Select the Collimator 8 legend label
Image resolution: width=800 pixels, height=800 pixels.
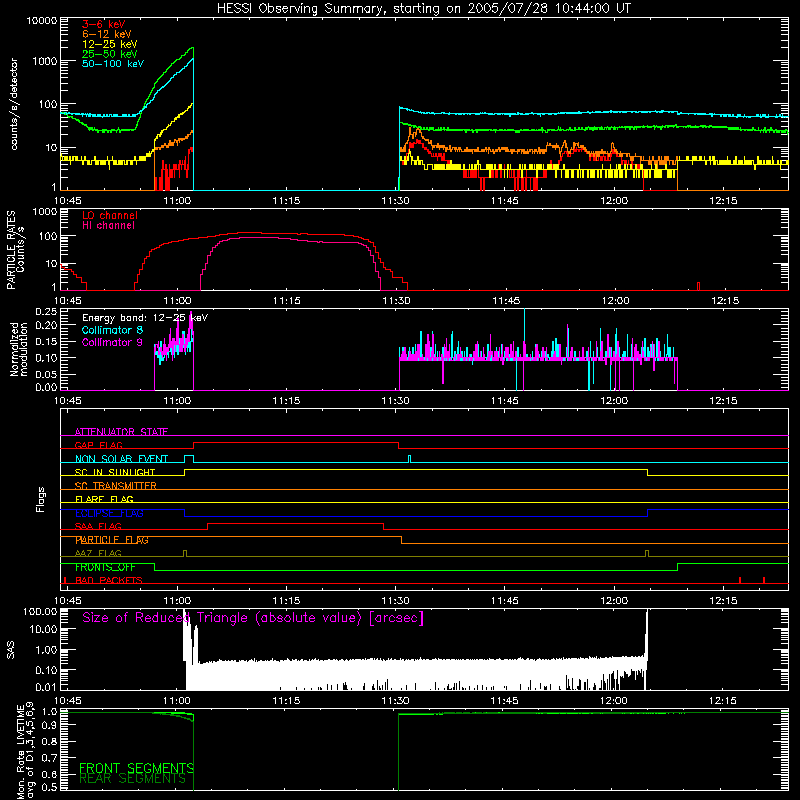click(112, 330)
